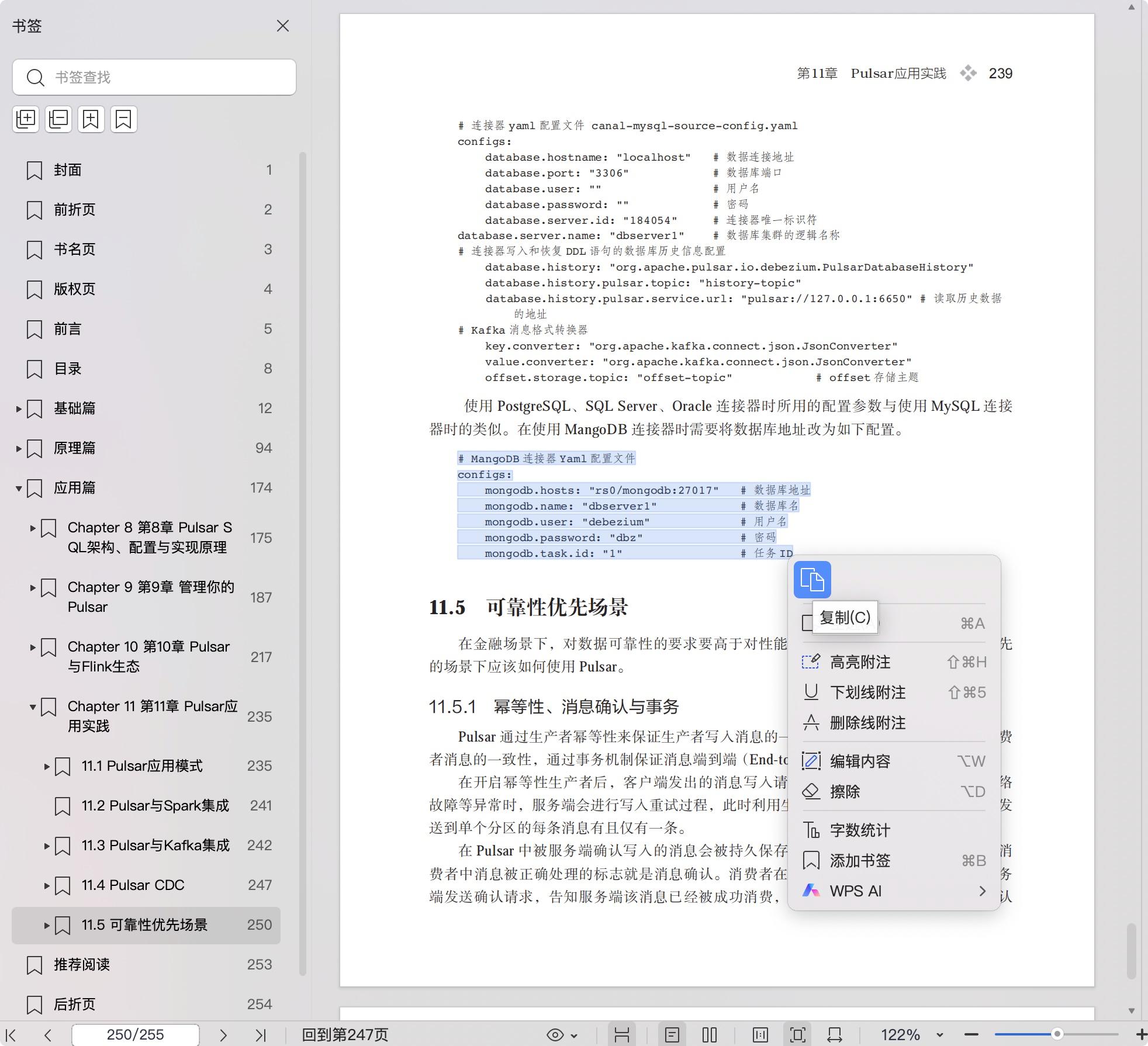Open the 推荐阅读 bookmark

[x=146, y=965]
